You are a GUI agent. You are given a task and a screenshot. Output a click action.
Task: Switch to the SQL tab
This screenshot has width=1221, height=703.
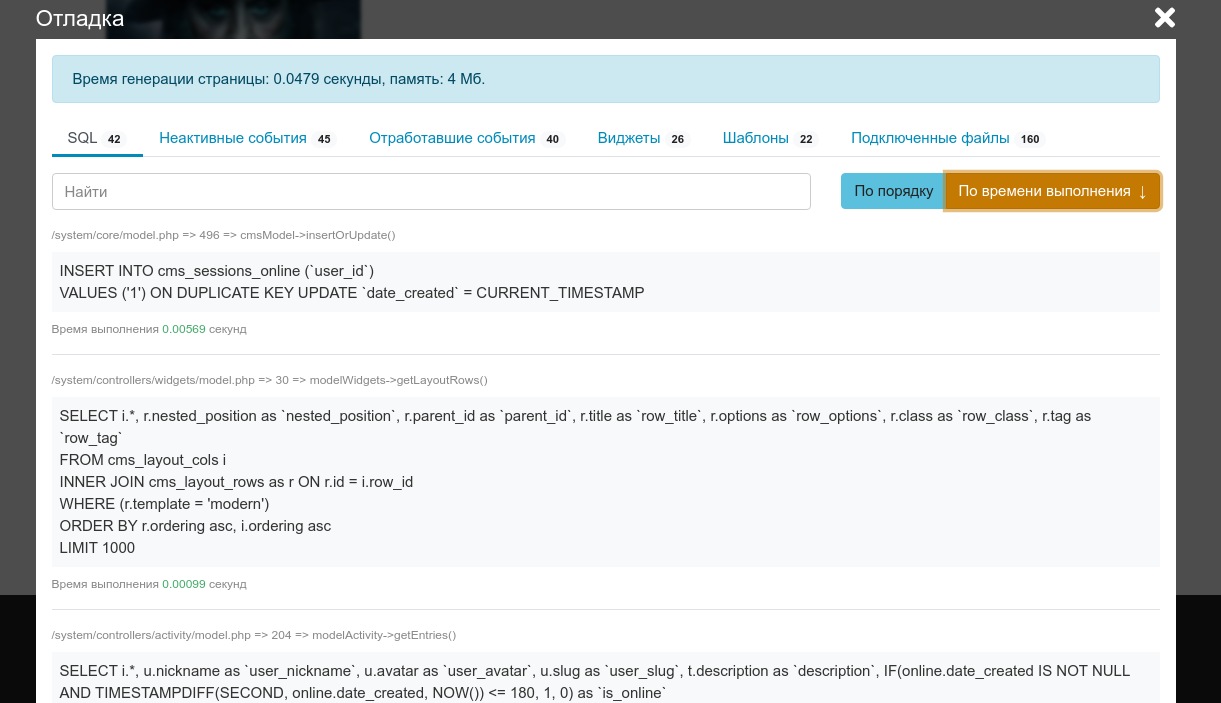point(83,138)
